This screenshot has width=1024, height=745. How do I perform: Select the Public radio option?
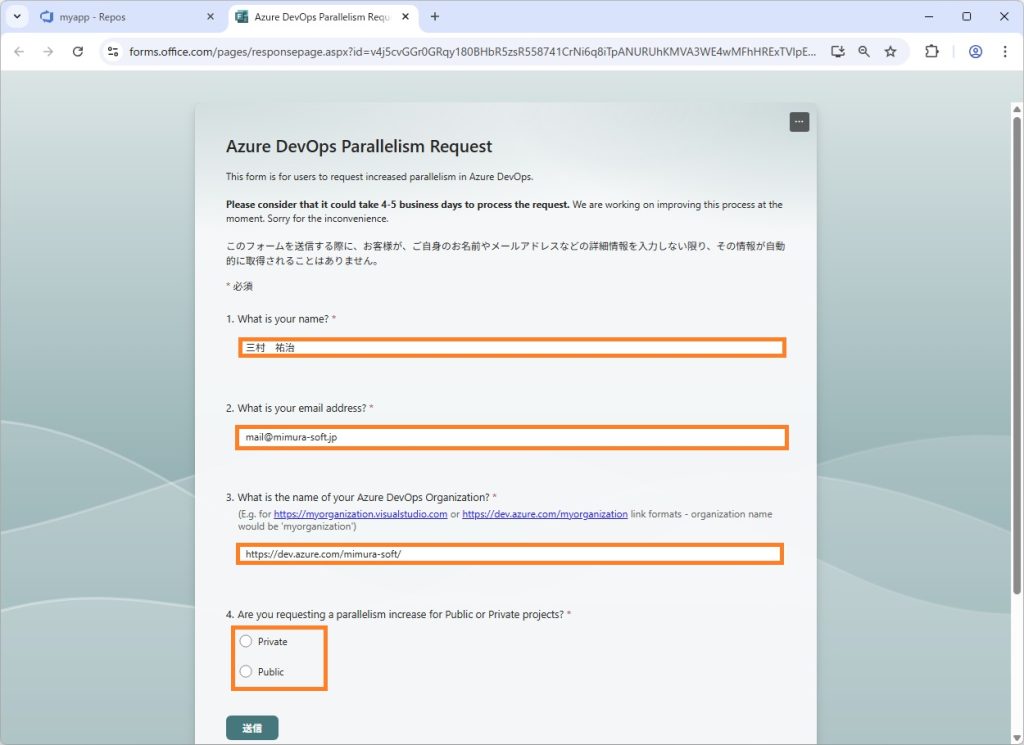246,671
